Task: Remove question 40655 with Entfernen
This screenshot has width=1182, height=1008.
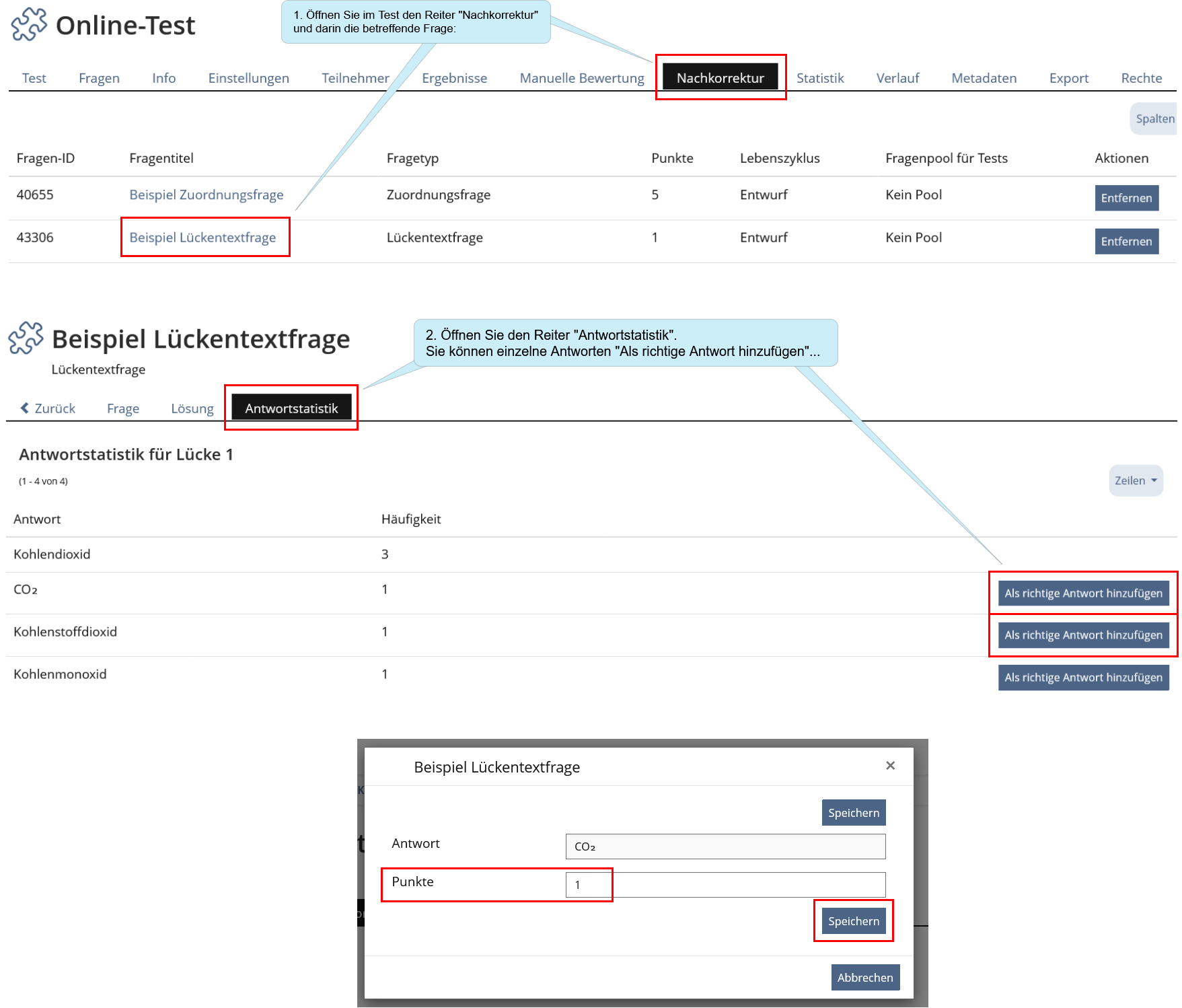Action: pos(1125,198)
